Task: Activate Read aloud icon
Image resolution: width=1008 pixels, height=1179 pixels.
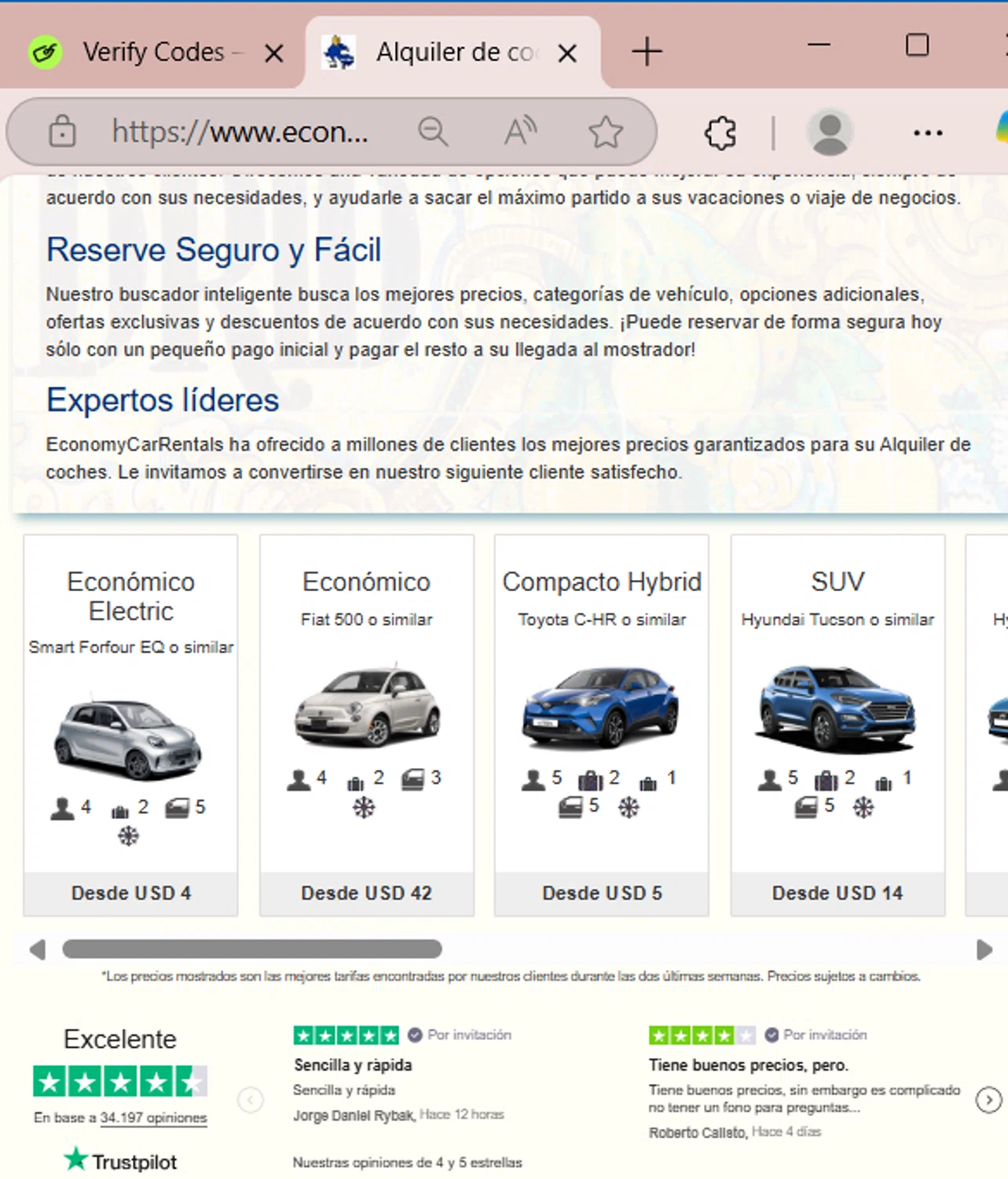Action: coord(520,131)
